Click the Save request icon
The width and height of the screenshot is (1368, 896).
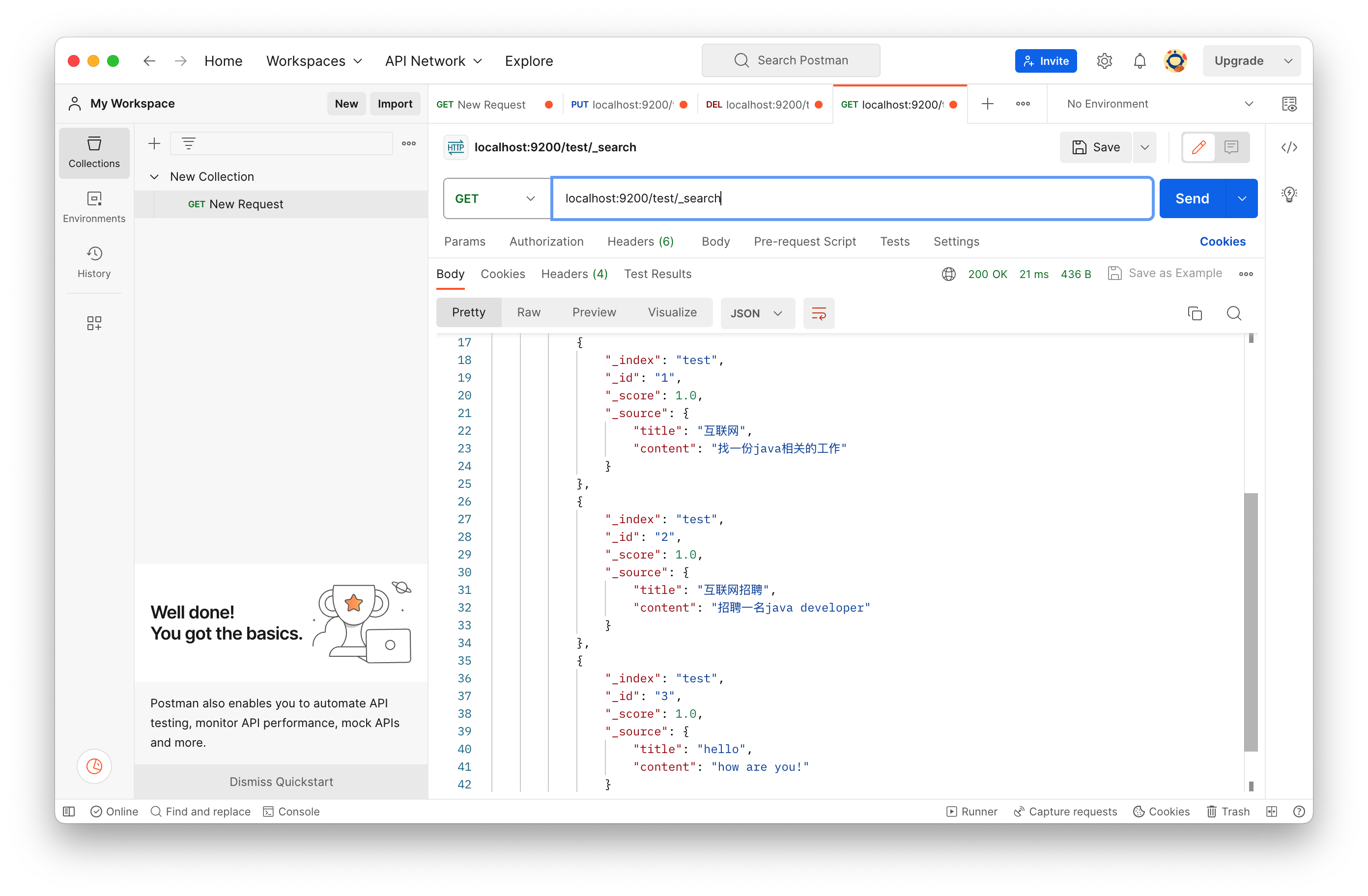pyautogui.click(x=1096, y=147)
